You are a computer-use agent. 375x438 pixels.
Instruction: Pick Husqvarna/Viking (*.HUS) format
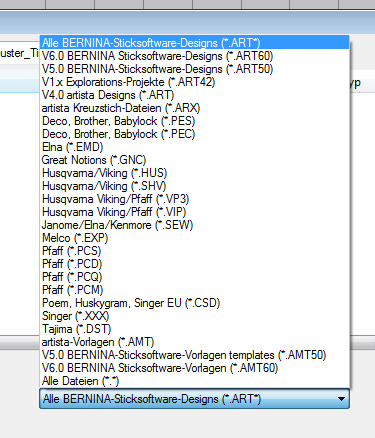tap(195, 173)
